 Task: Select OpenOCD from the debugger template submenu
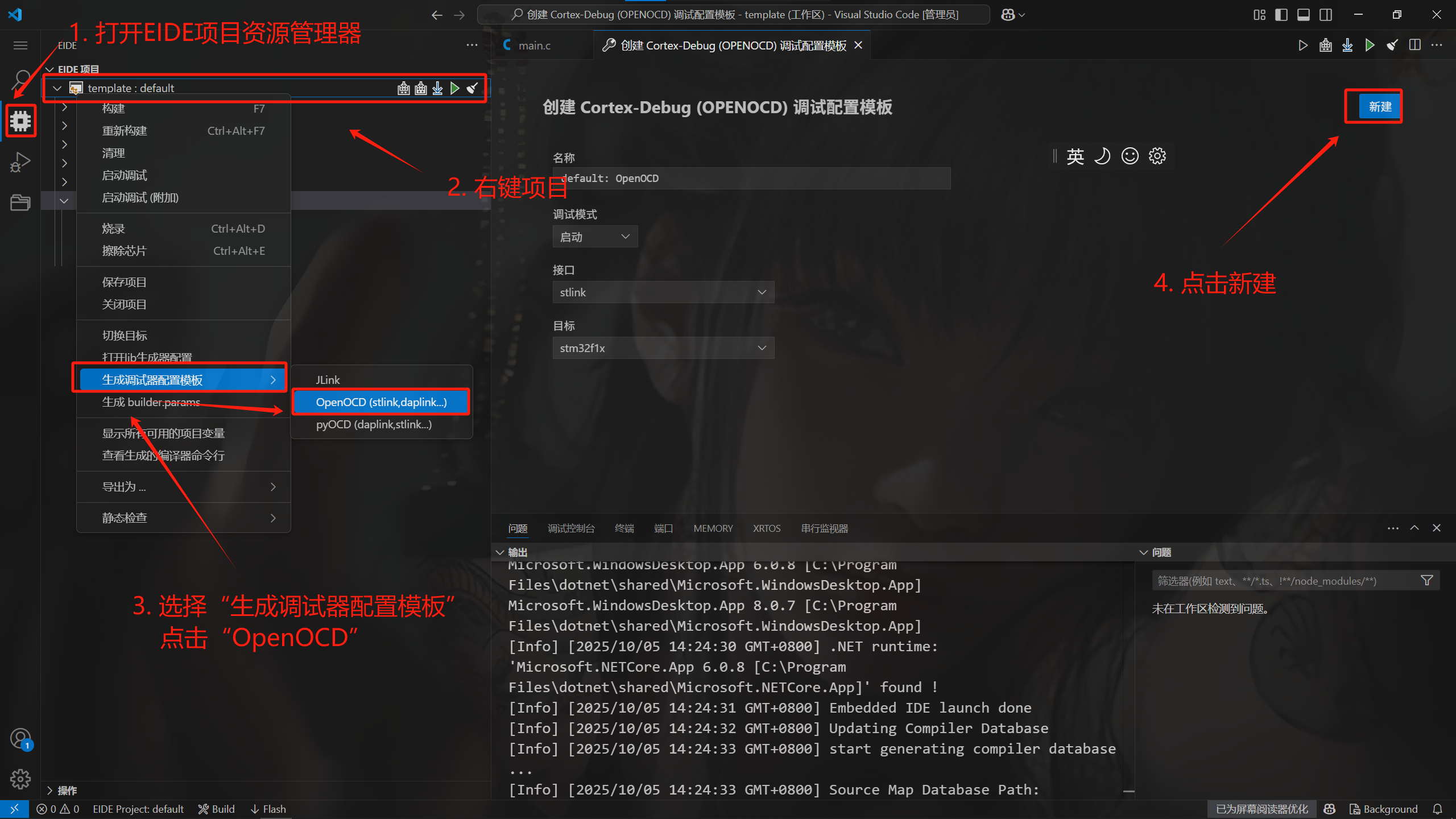pyautogui.click(x=381, y=402)
